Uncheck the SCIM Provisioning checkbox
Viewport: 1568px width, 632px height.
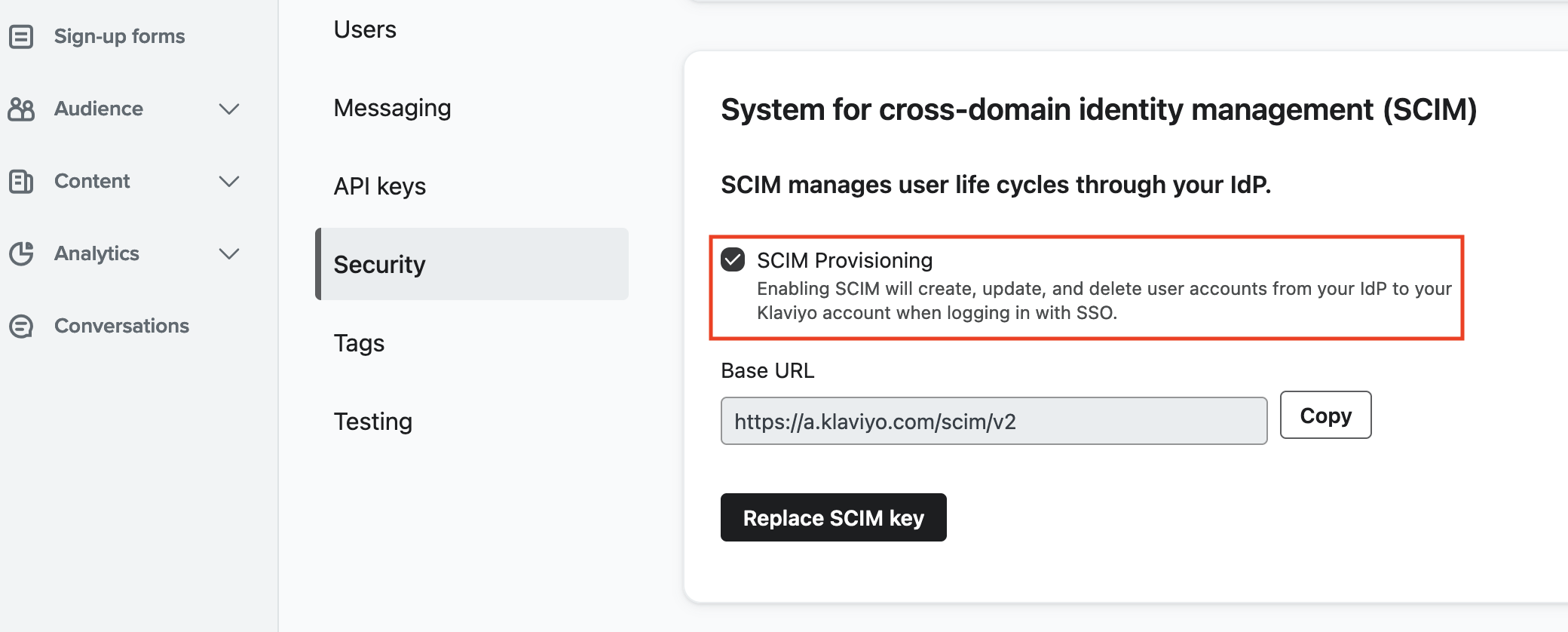[733, 259]
